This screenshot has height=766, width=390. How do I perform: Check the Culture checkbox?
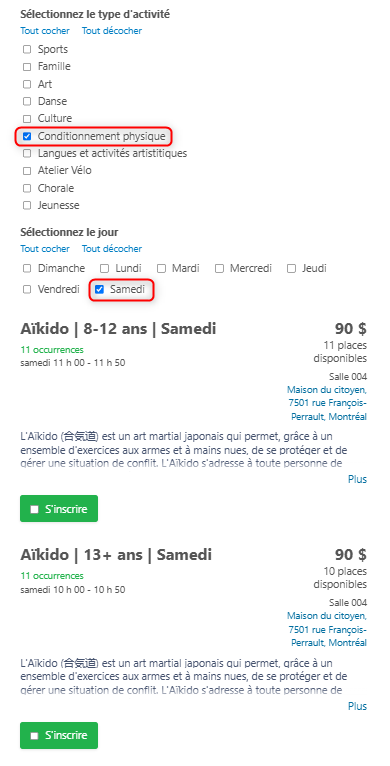pos(27,119)
